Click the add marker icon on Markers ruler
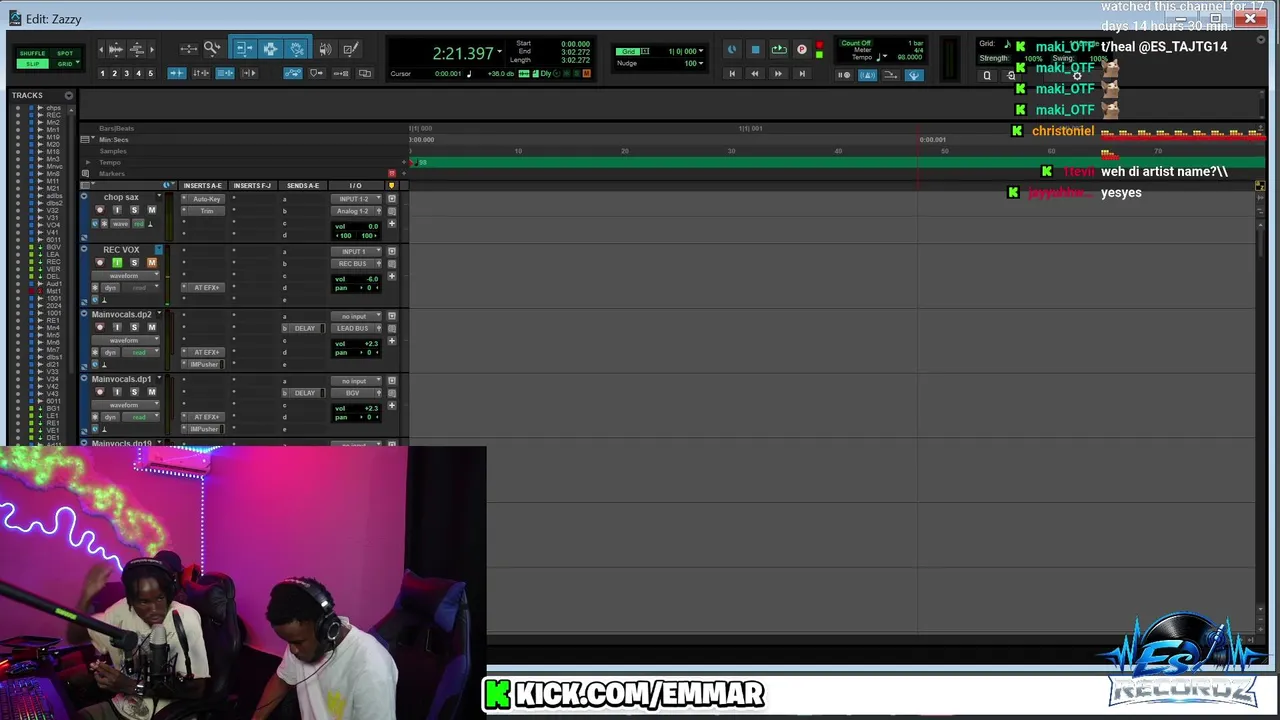Screen dimensions: 1280x720 point(404,174)
